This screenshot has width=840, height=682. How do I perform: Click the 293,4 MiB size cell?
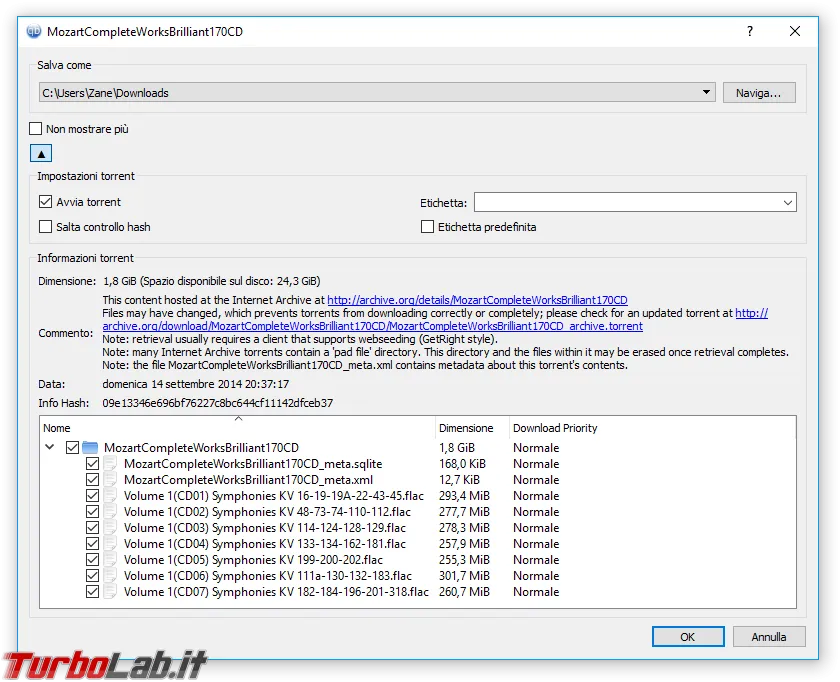pyautogui.click(x=464, y=496)
